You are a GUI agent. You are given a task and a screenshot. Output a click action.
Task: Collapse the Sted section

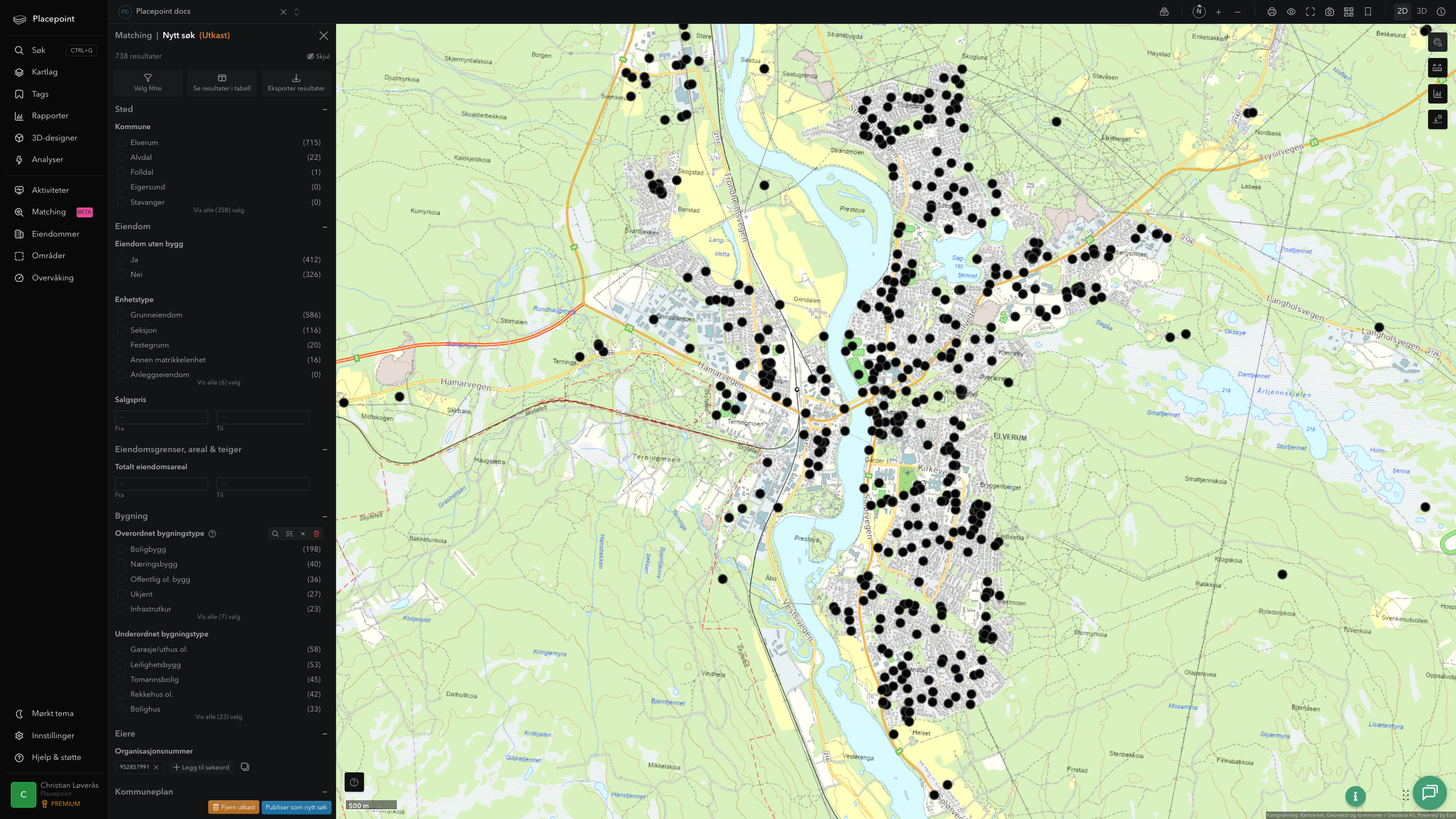(x=325, y=109)
